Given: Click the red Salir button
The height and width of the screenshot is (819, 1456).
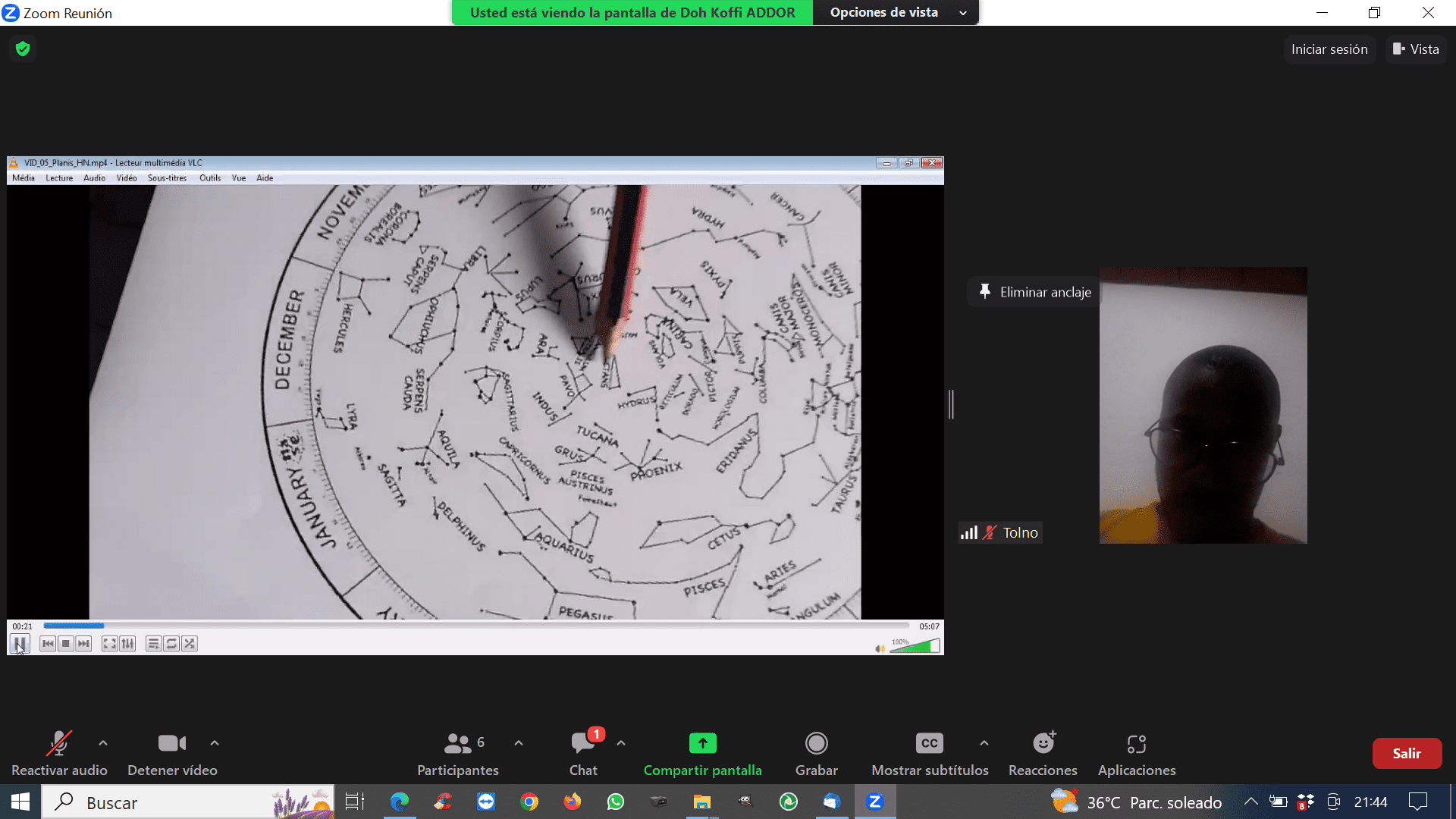Looking at the screenshot, I should (1407, 753).
